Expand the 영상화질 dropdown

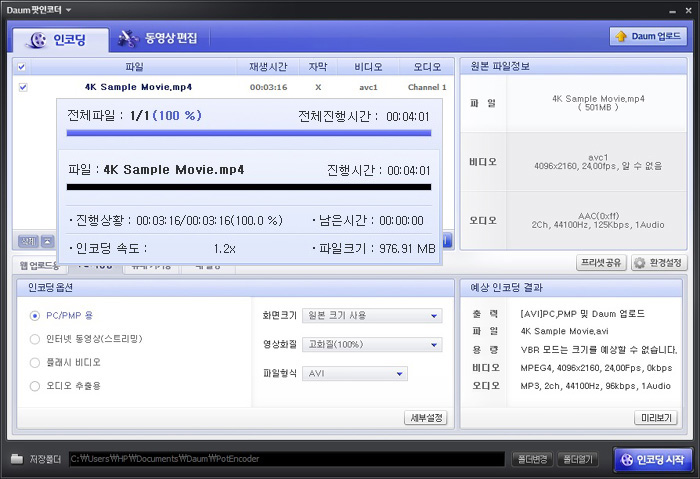[x=373, y=344]
